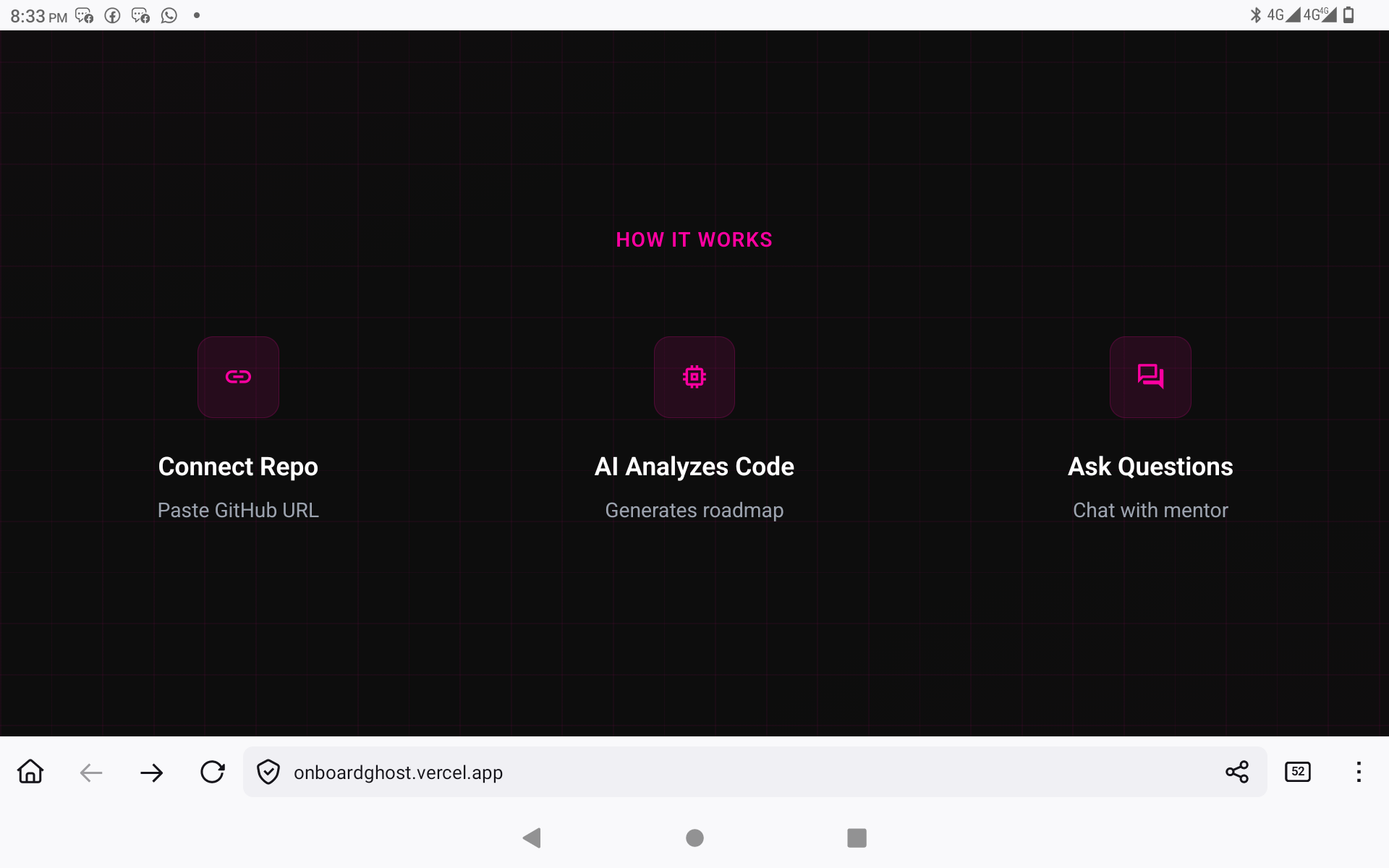
Task: Open Android recent apps square button
Action: tap(857, 838)
